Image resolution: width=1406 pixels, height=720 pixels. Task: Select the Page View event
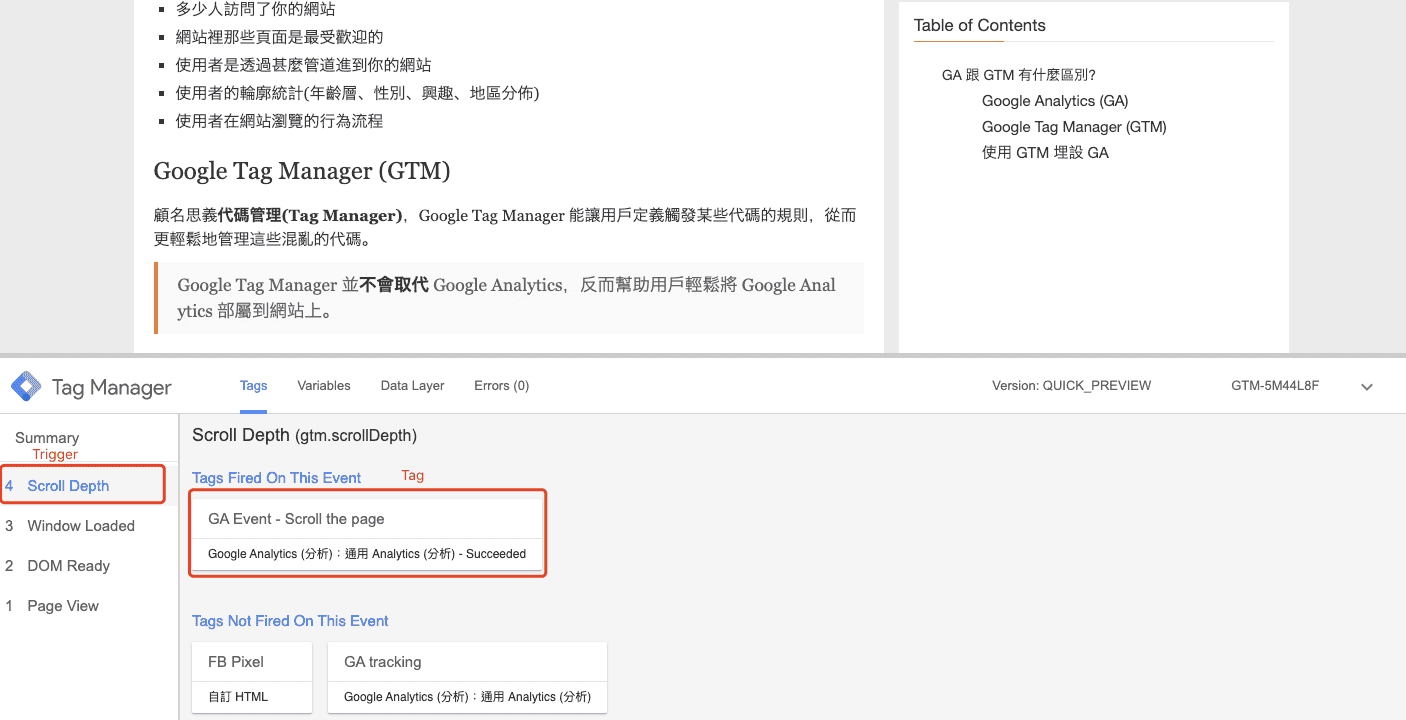(x=63, y=606)
